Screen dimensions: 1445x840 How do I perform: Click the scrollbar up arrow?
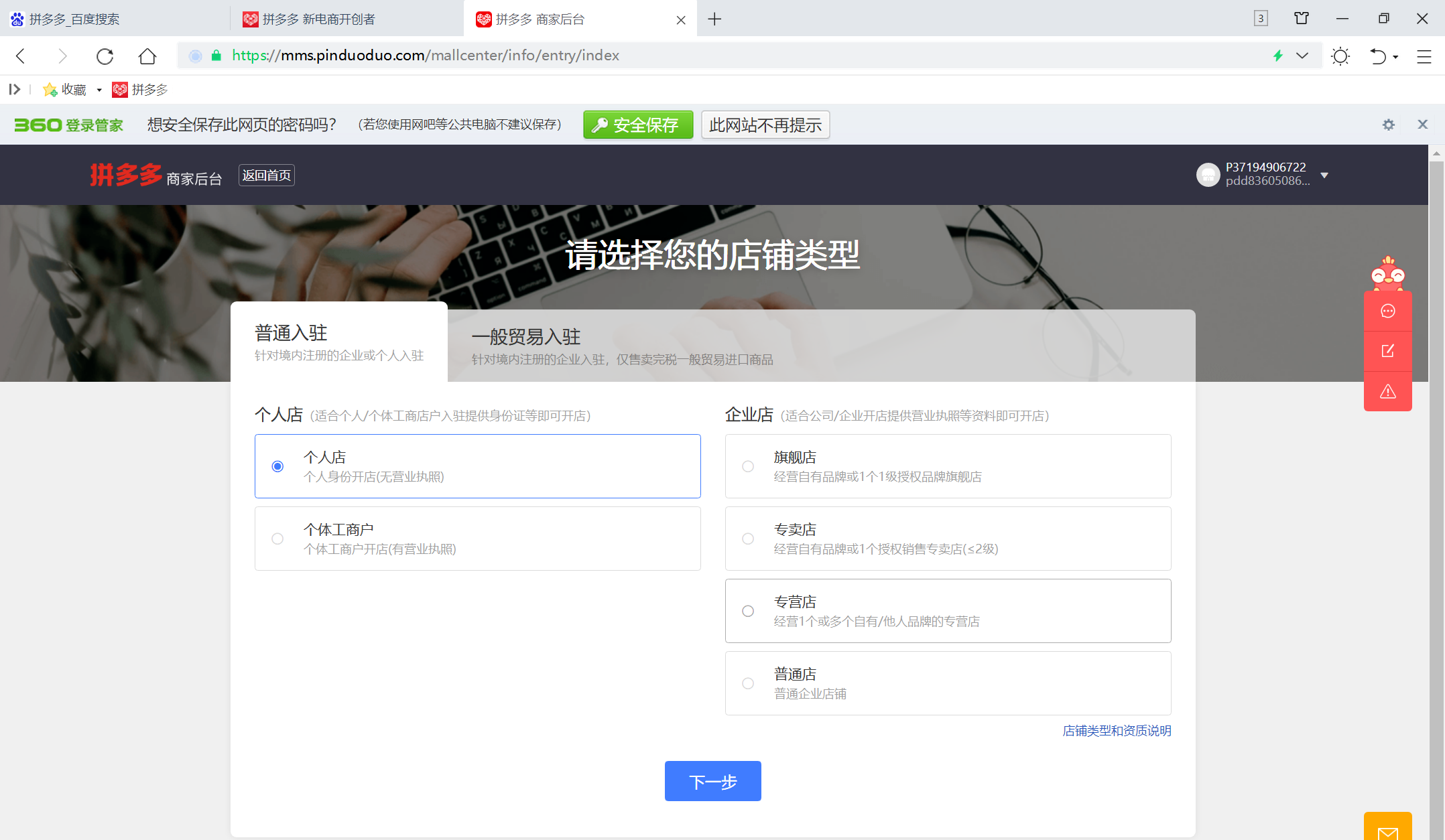[1436, 153]
